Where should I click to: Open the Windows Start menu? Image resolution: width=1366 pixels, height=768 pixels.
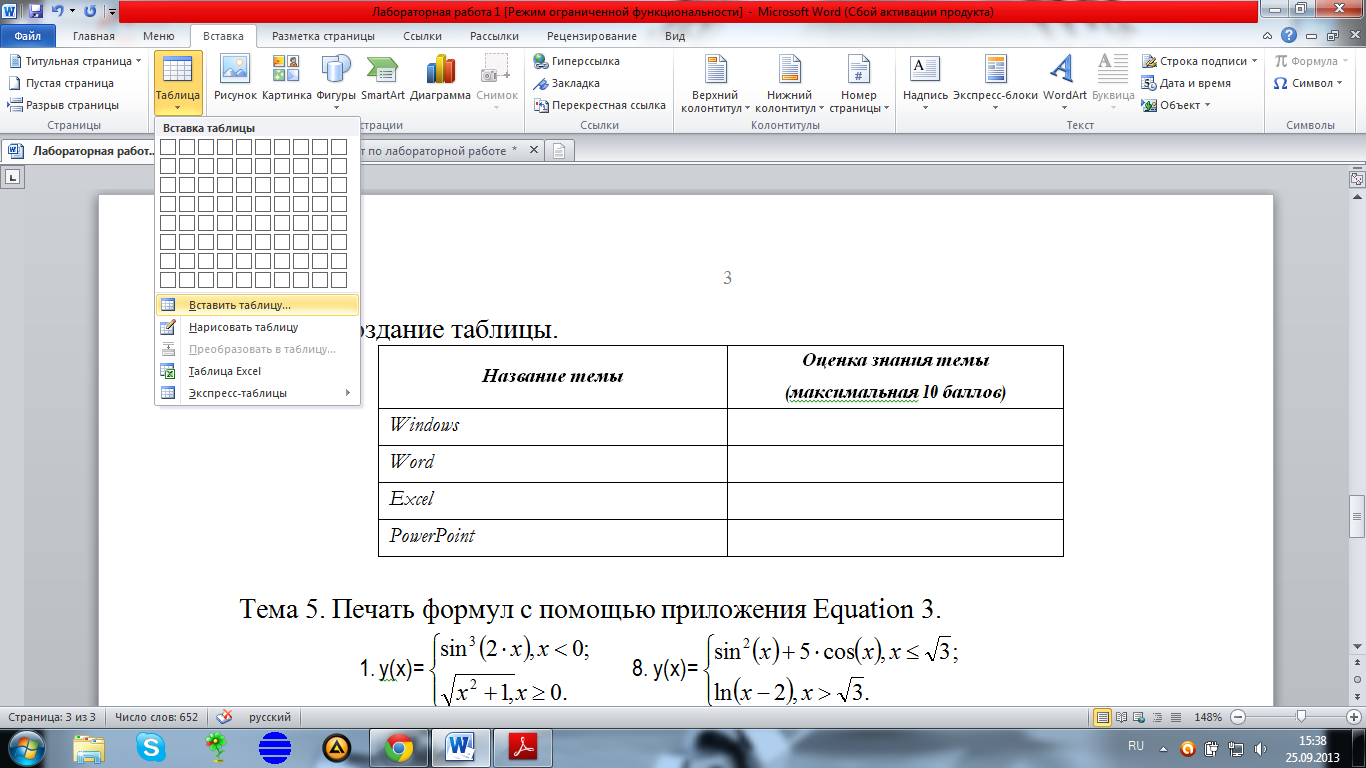coord(26,746)
